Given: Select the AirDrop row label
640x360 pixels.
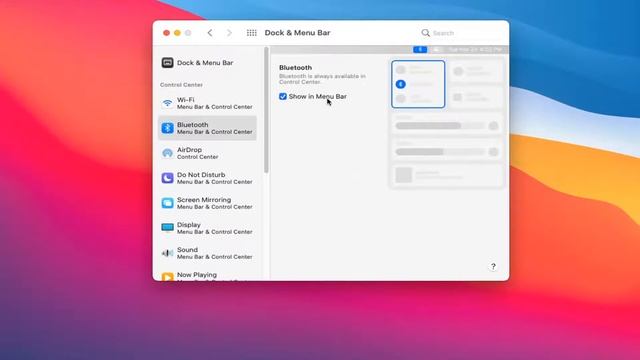Looking at the screenshot, I should pyautogui.click(x=189, y=150).
